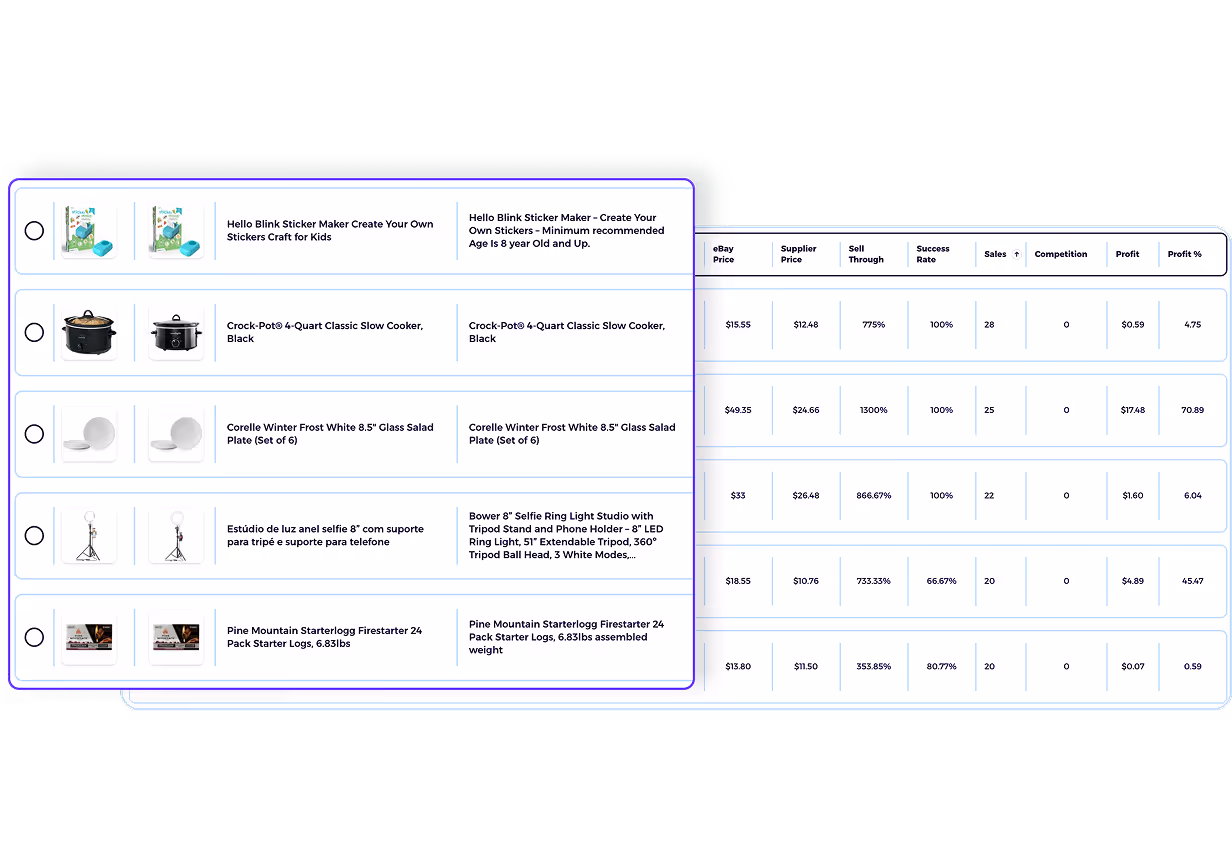Open the first ring light tripod thumbnail
1232x859 pixels.
click(x=88, y=535)
